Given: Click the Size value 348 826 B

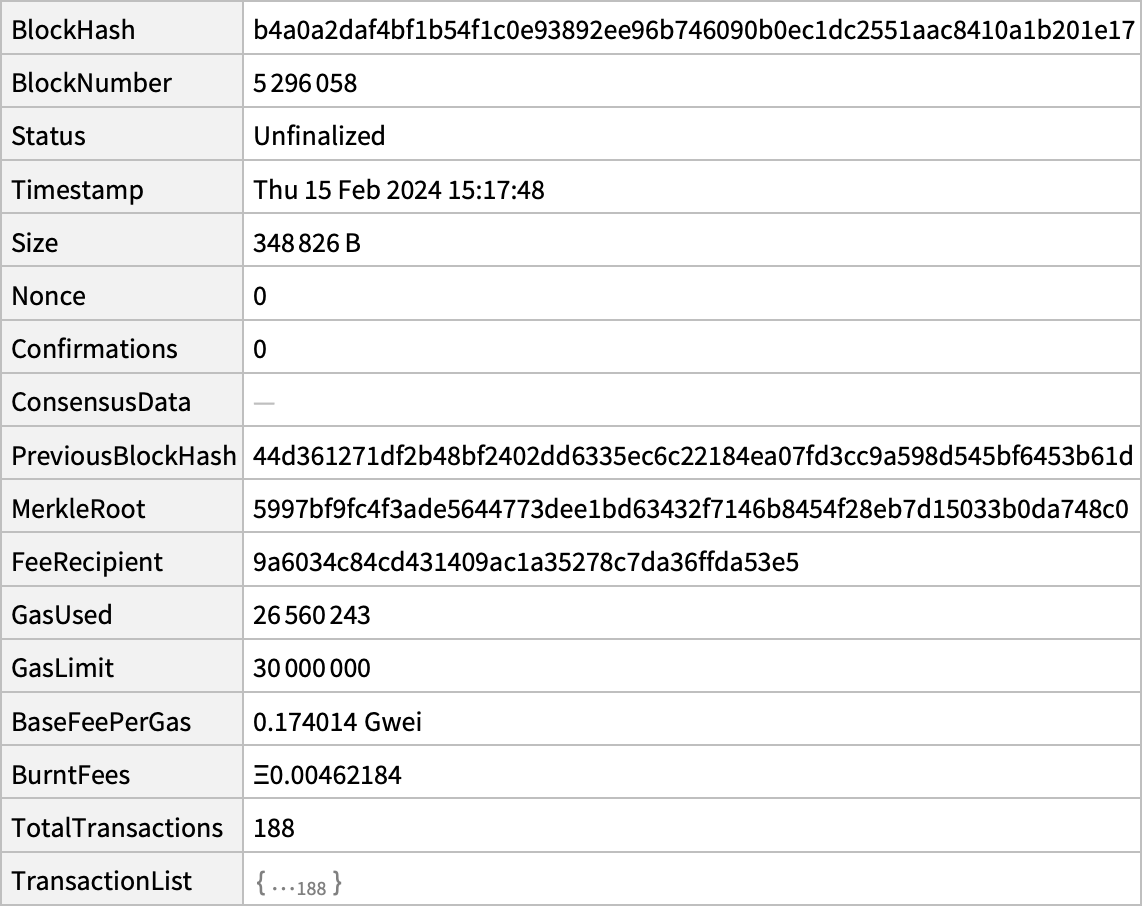Looking at the screenshot, I should (x=307, y=243).
